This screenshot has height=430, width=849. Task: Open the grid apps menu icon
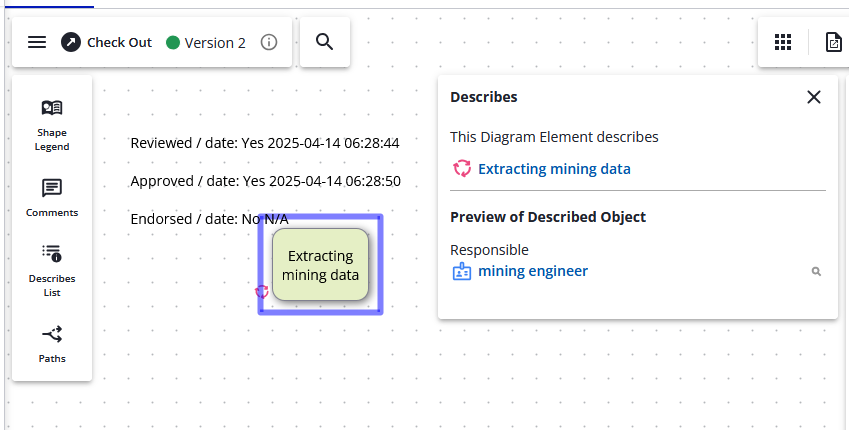783,42
